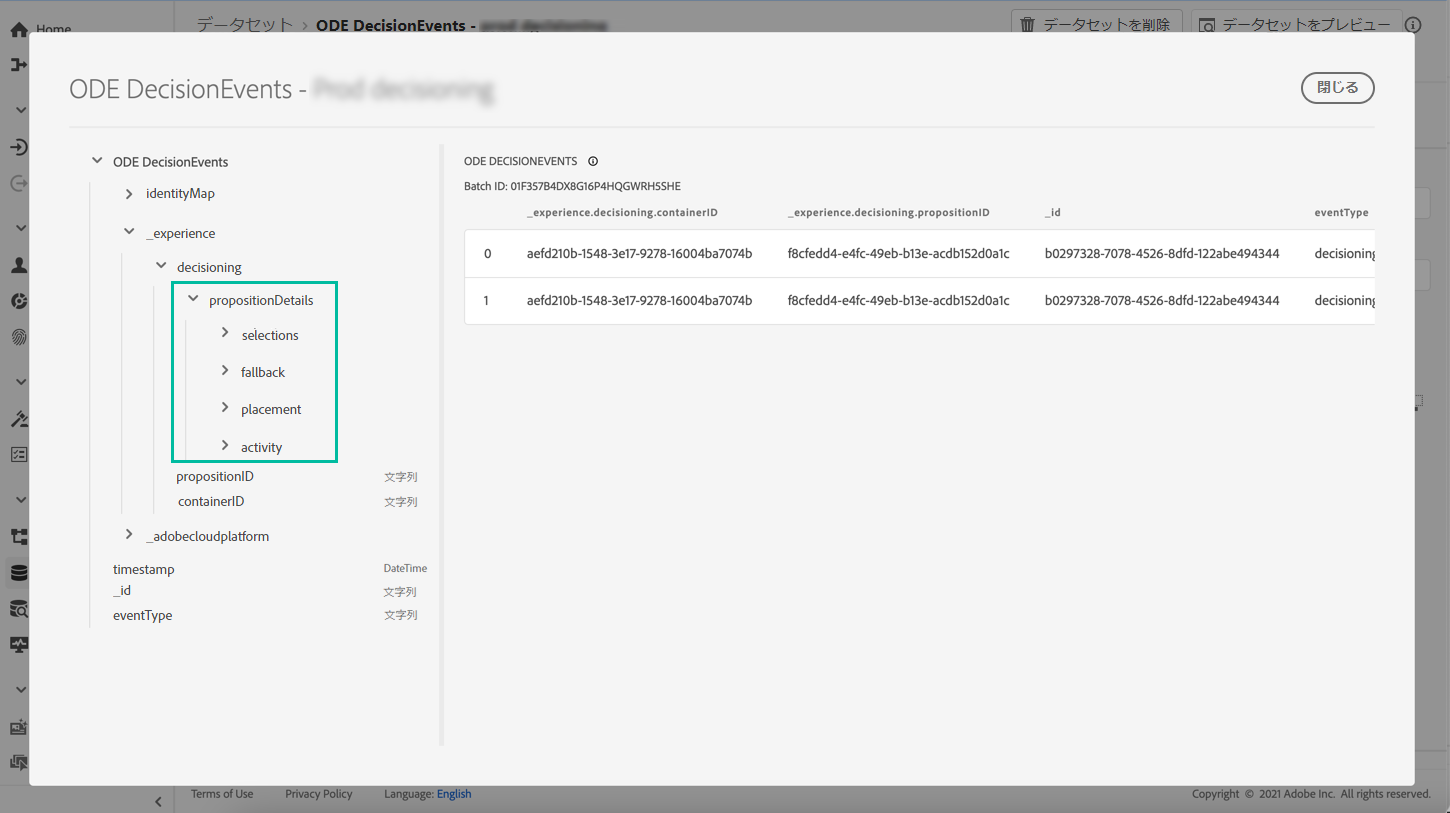Image resolution: width=1450 pixels, height=813 pixels.
Task: Open the Terms of Use link
Action: tap(222, 794)
